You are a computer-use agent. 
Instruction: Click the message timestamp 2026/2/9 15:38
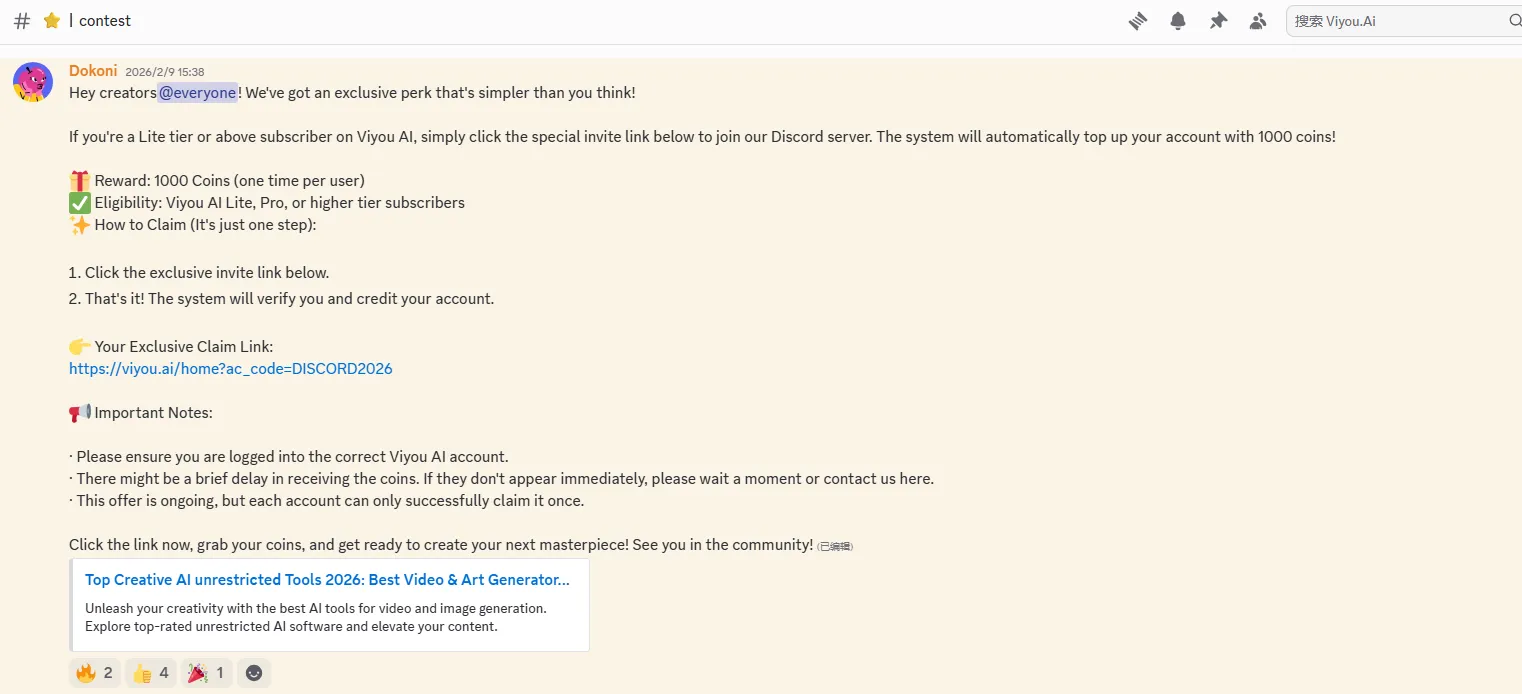coord(165,72)
